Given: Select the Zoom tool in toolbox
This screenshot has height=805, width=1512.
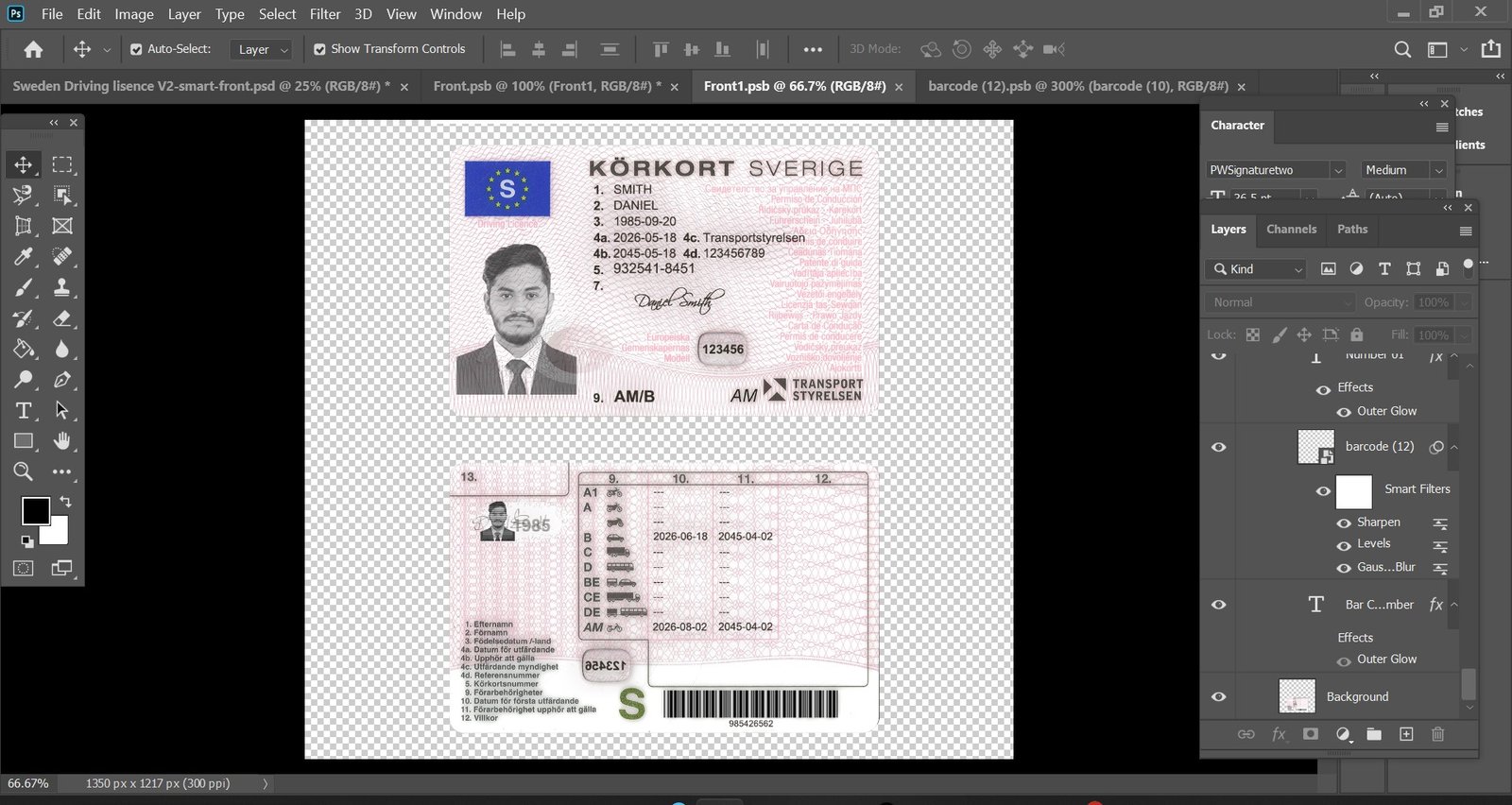Looking at the screenshot, I should tap(23, 471).
